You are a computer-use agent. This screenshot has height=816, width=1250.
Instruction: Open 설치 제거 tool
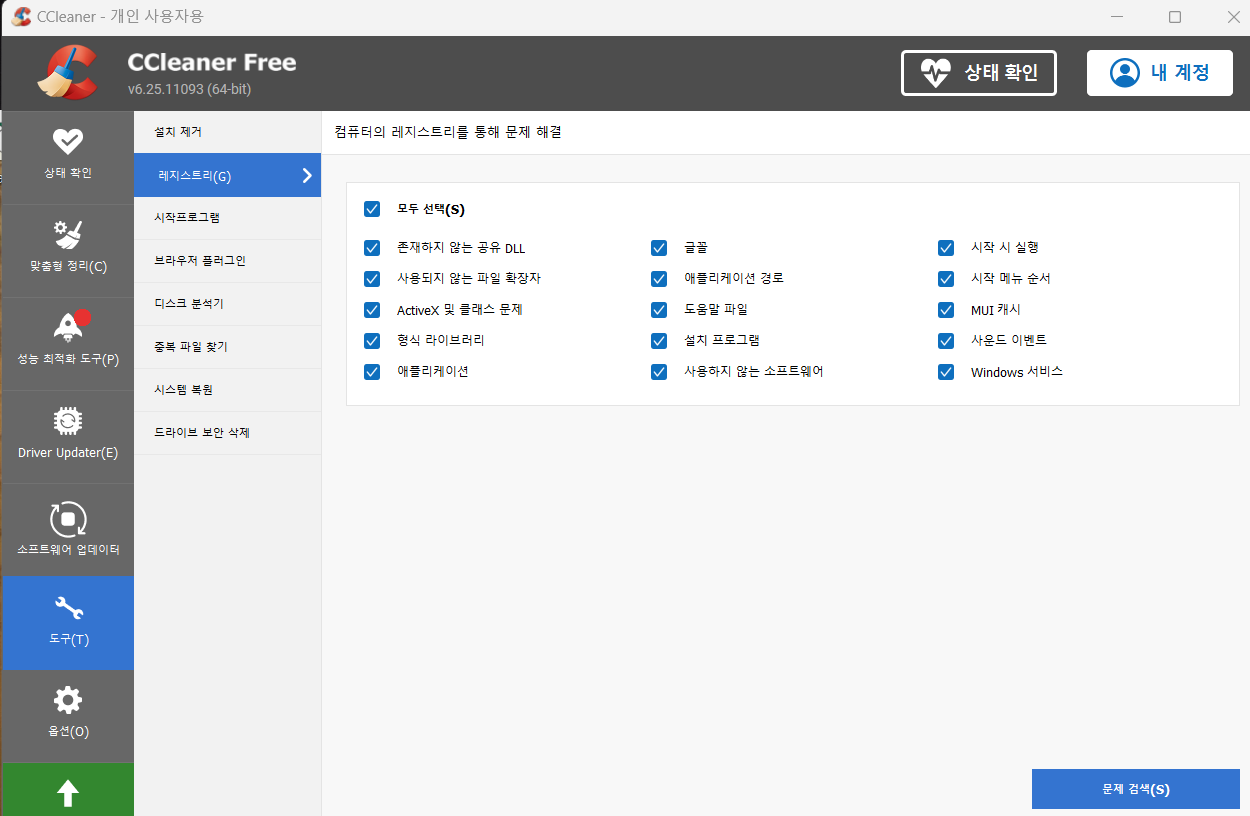click(x=227, y=132)
